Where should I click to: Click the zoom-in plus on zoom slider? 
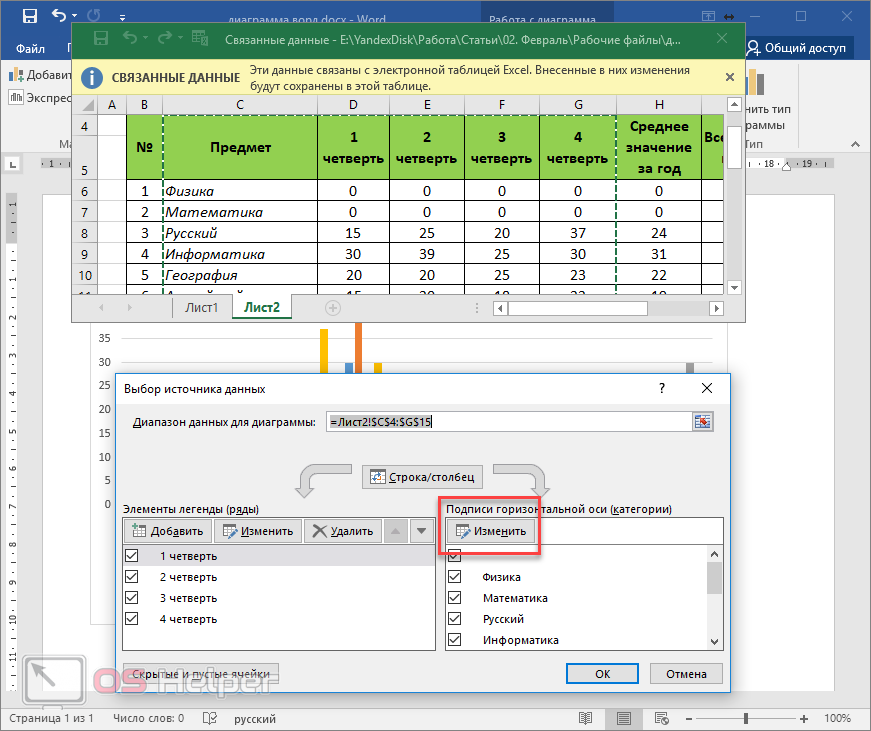805,718
